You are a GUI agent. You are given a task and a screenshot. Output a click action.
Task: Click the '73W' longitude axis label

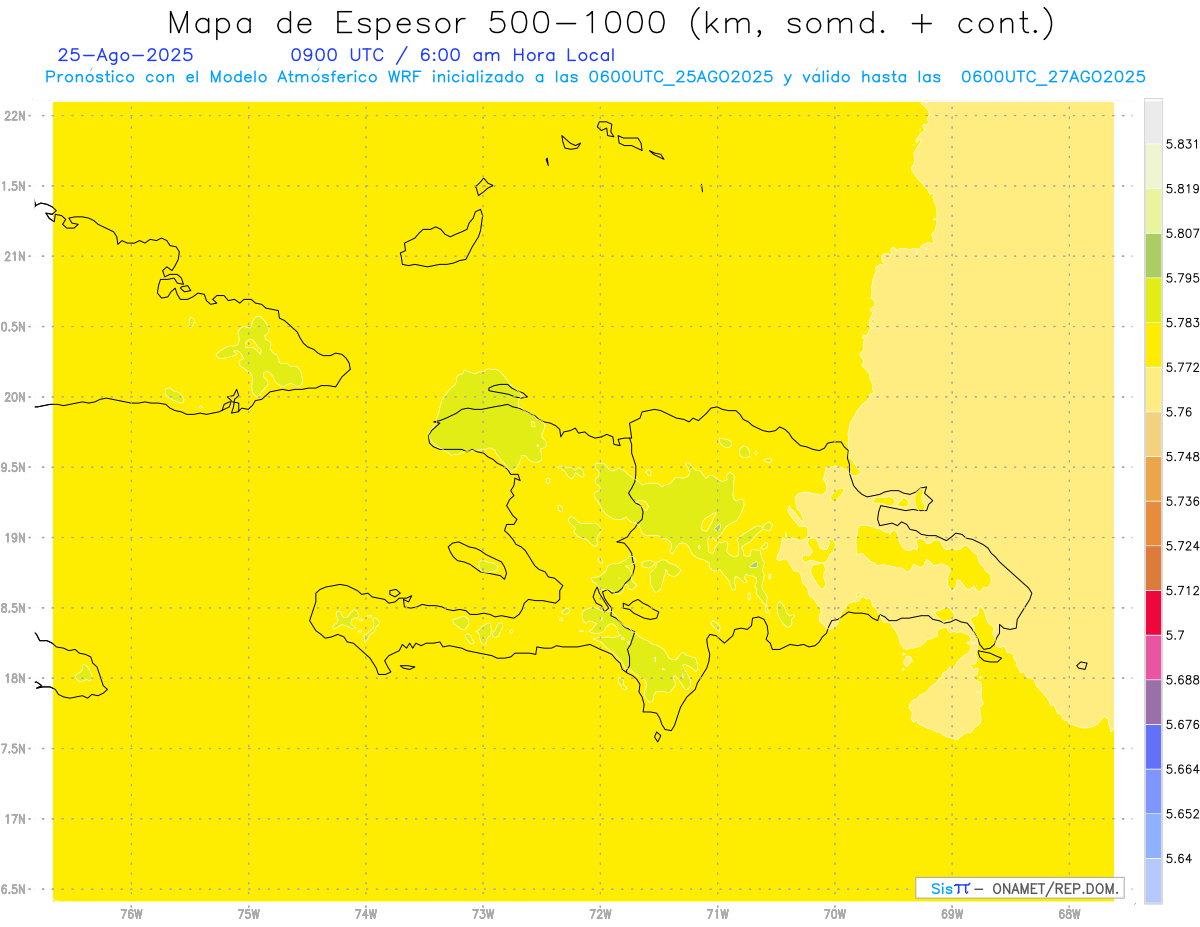483,914
